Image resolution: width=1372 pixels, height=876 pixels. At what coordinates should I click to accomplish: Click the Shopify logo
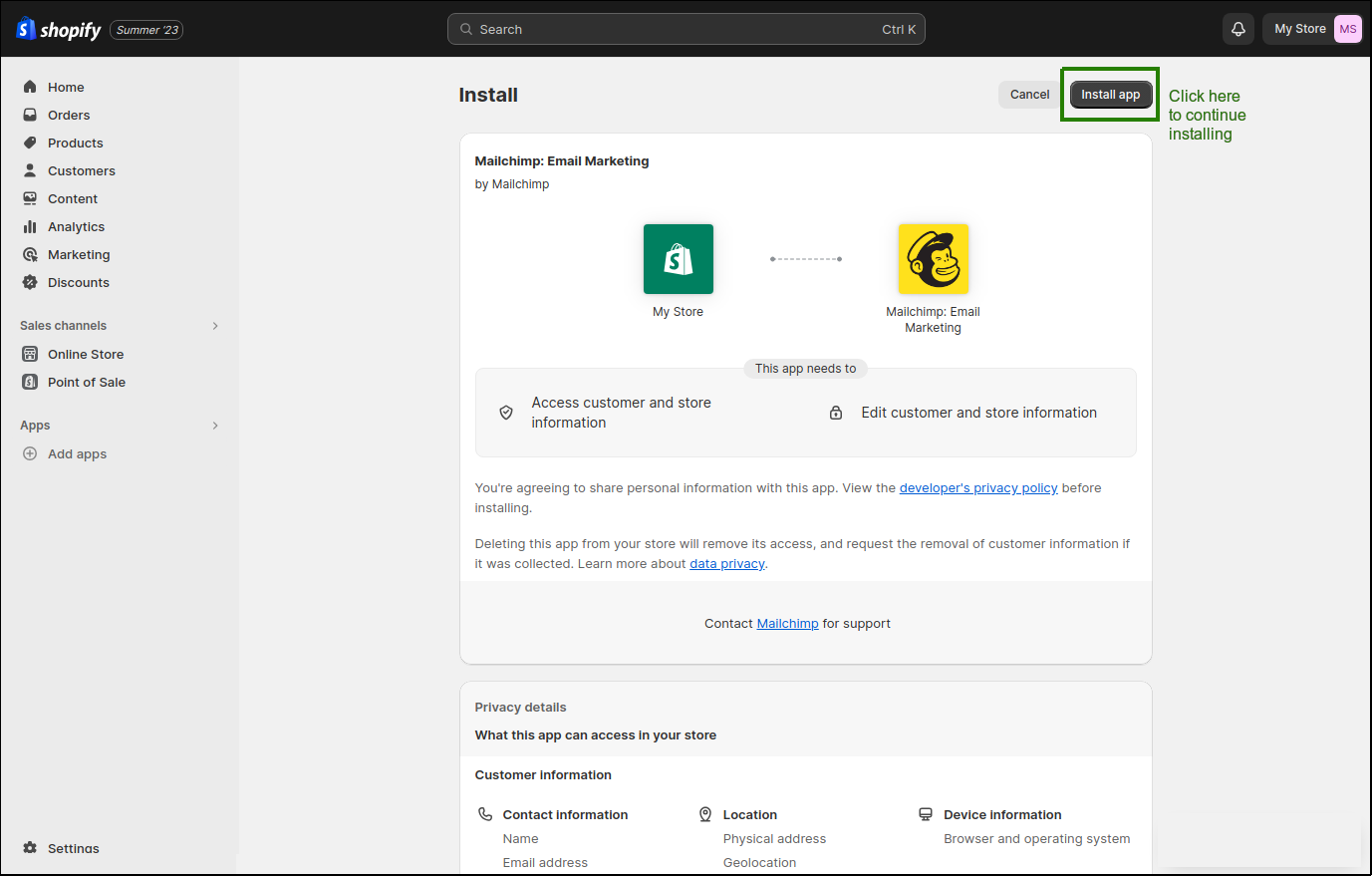59,30
